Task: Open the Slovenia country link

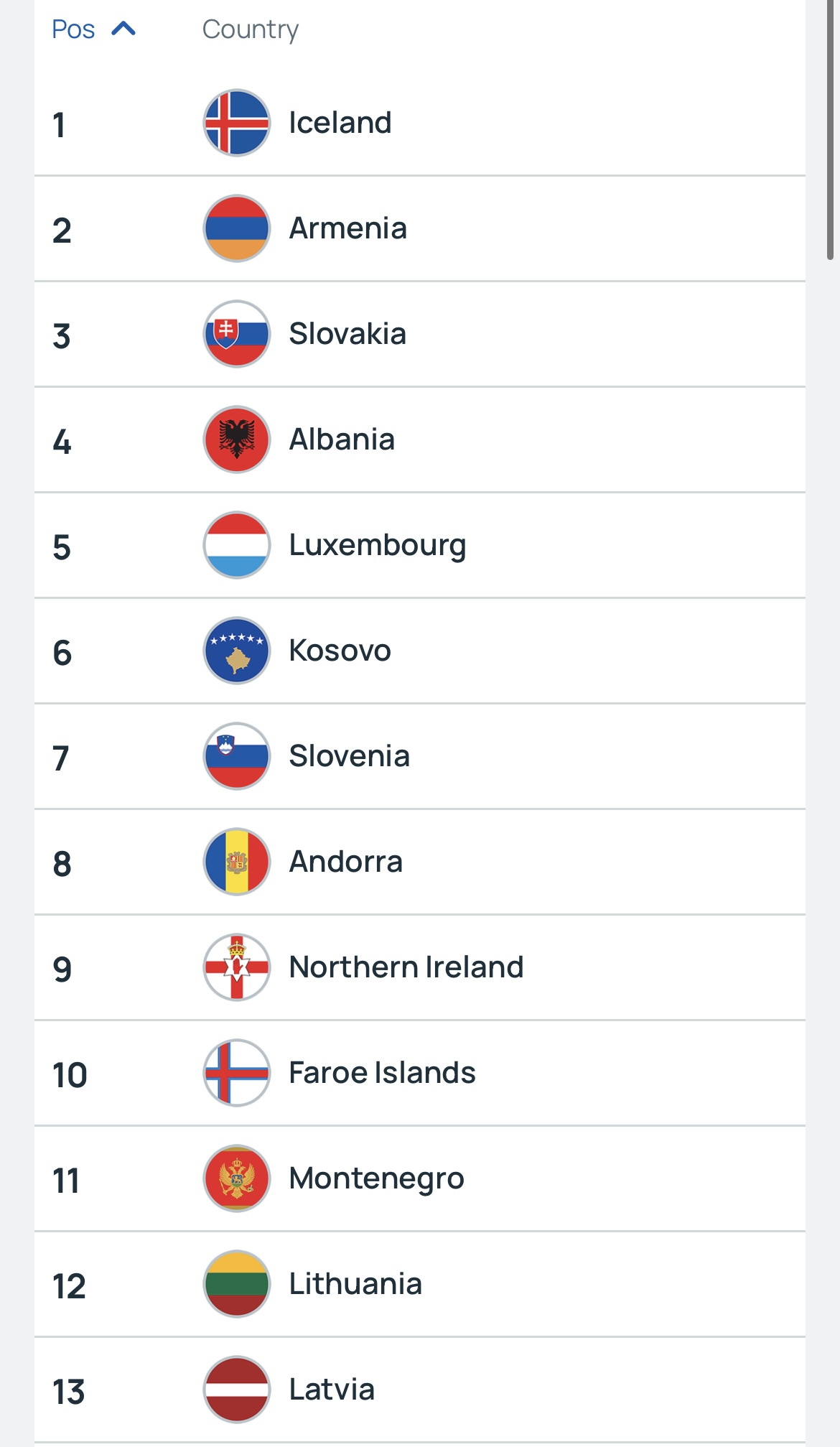Action: [349, 756]
